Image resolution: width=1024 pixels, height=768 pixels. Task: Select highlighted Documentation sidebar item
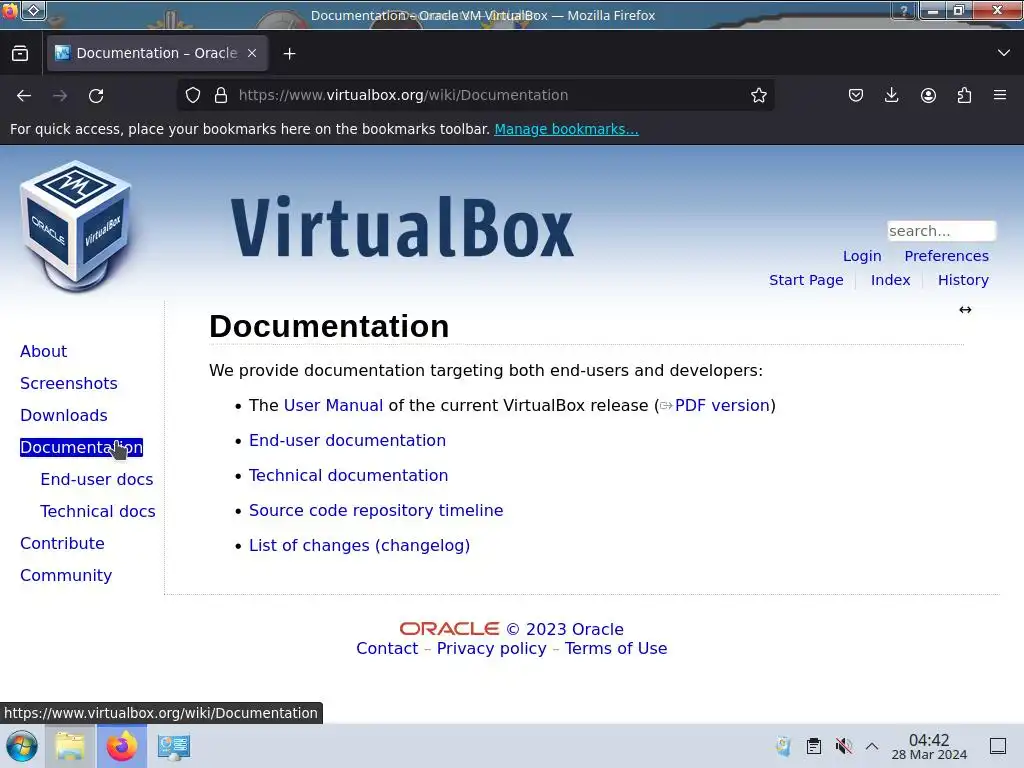(81, 447)
